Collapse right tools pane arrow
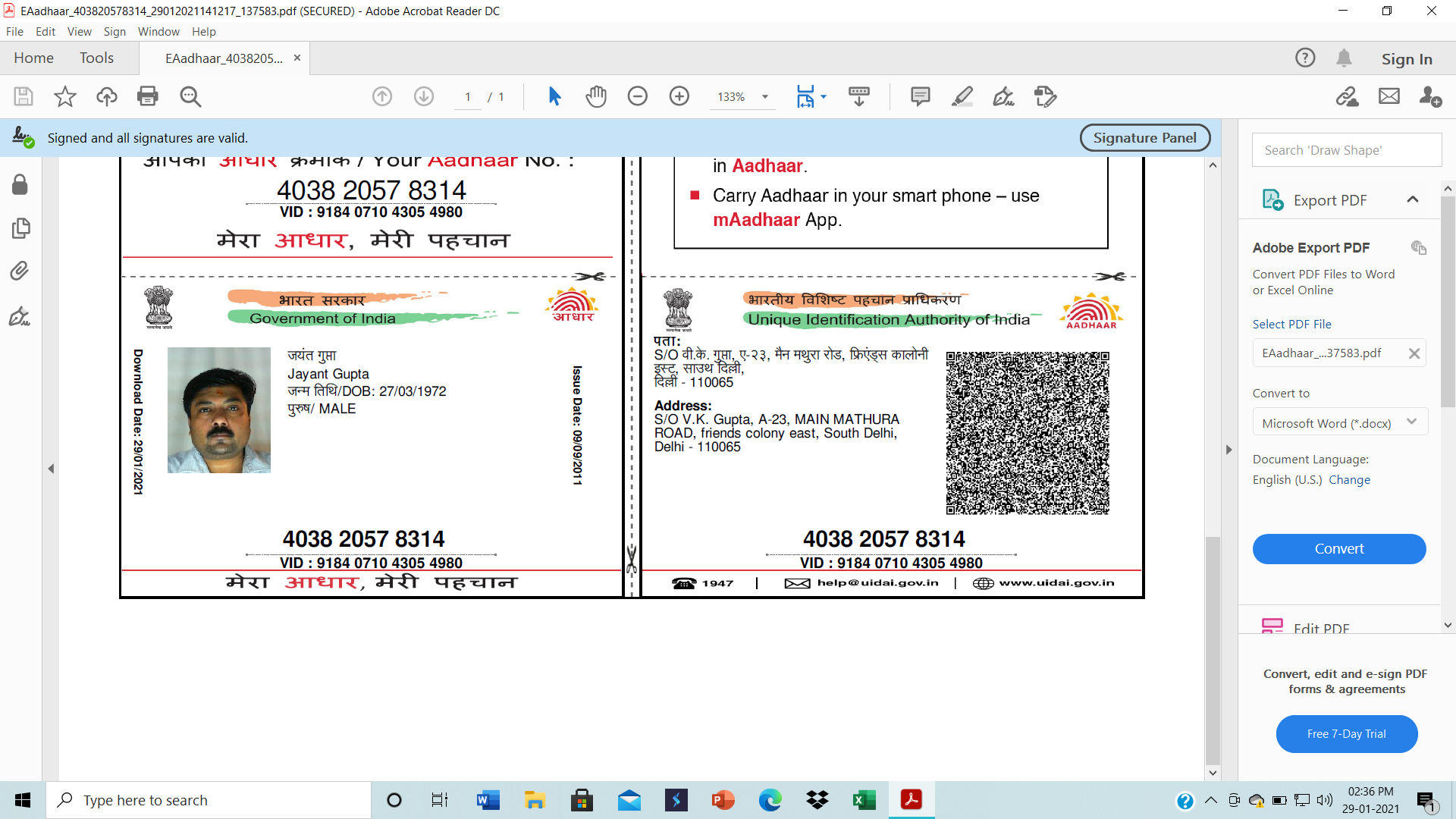1456x819 pixels. tap(1229, 450)
